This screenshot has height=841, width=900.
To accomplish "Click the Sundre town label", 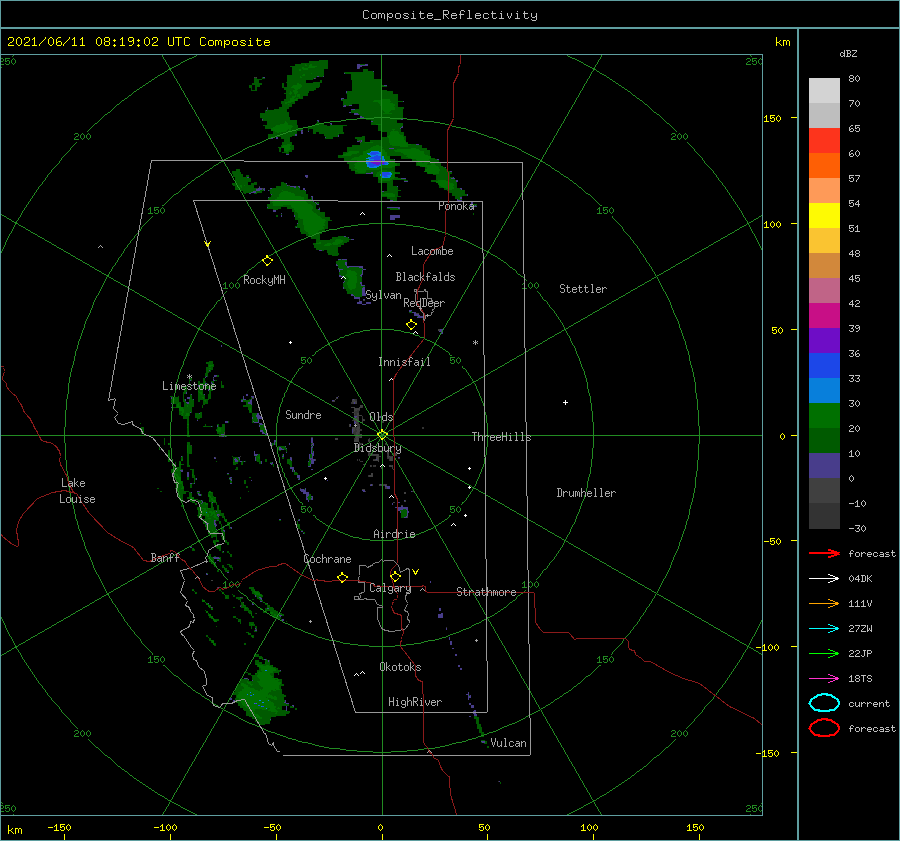I will [x=303, y=414].
